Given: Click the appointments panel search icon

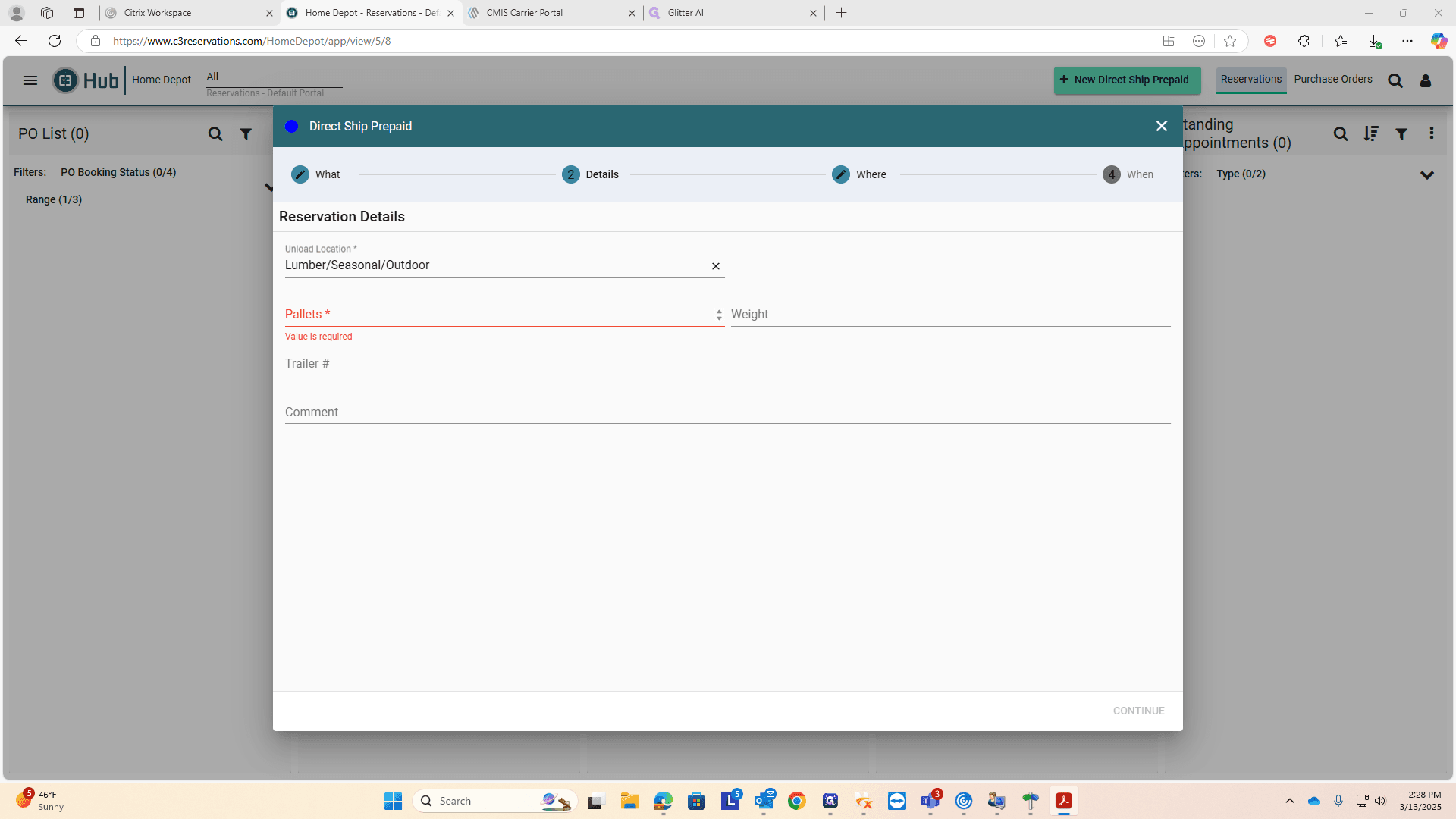Looking at the screenshot, I should tap(1341, 134).
